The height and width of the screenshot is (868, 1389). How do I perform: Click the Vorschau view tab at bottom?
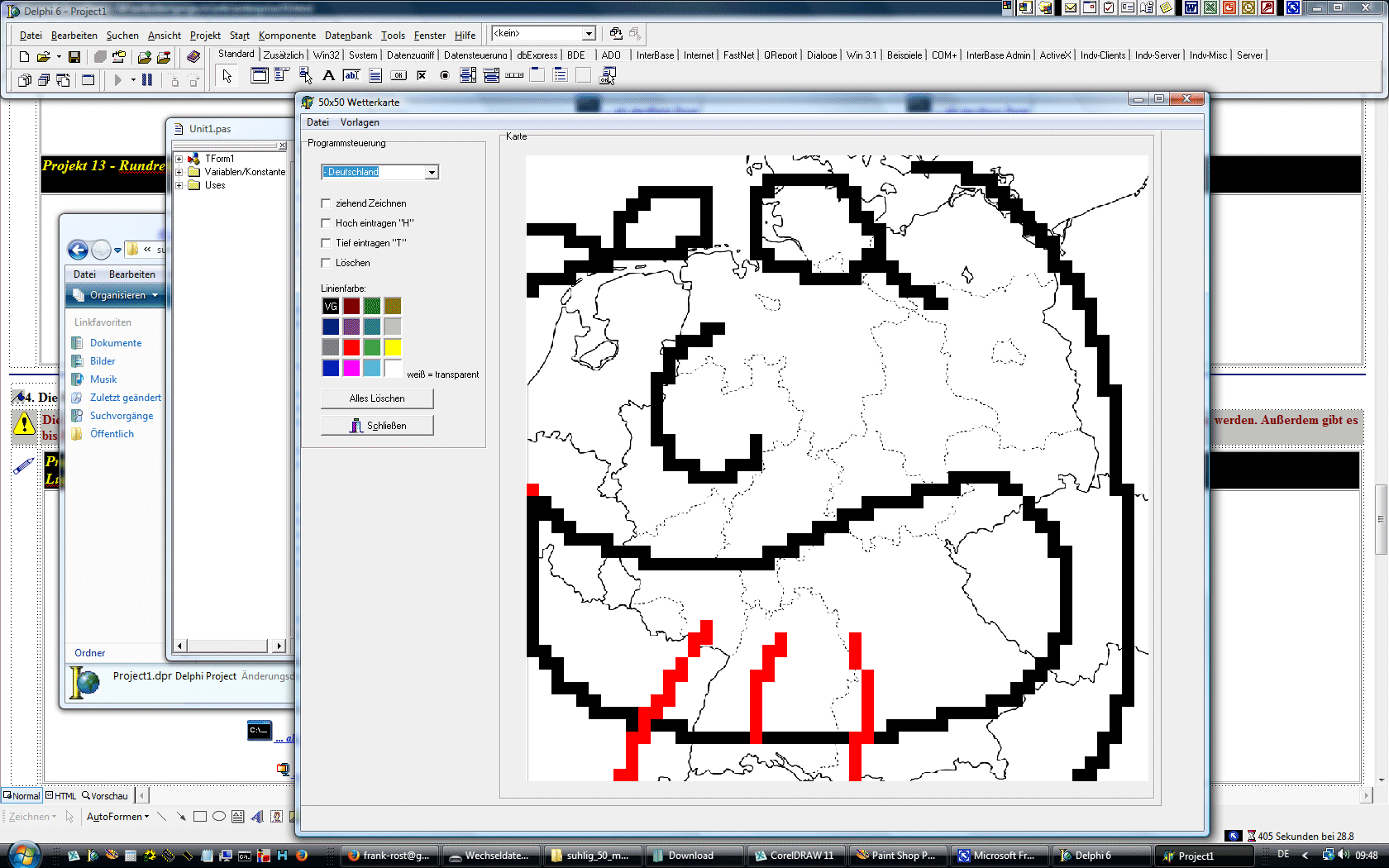pos(105,796)
